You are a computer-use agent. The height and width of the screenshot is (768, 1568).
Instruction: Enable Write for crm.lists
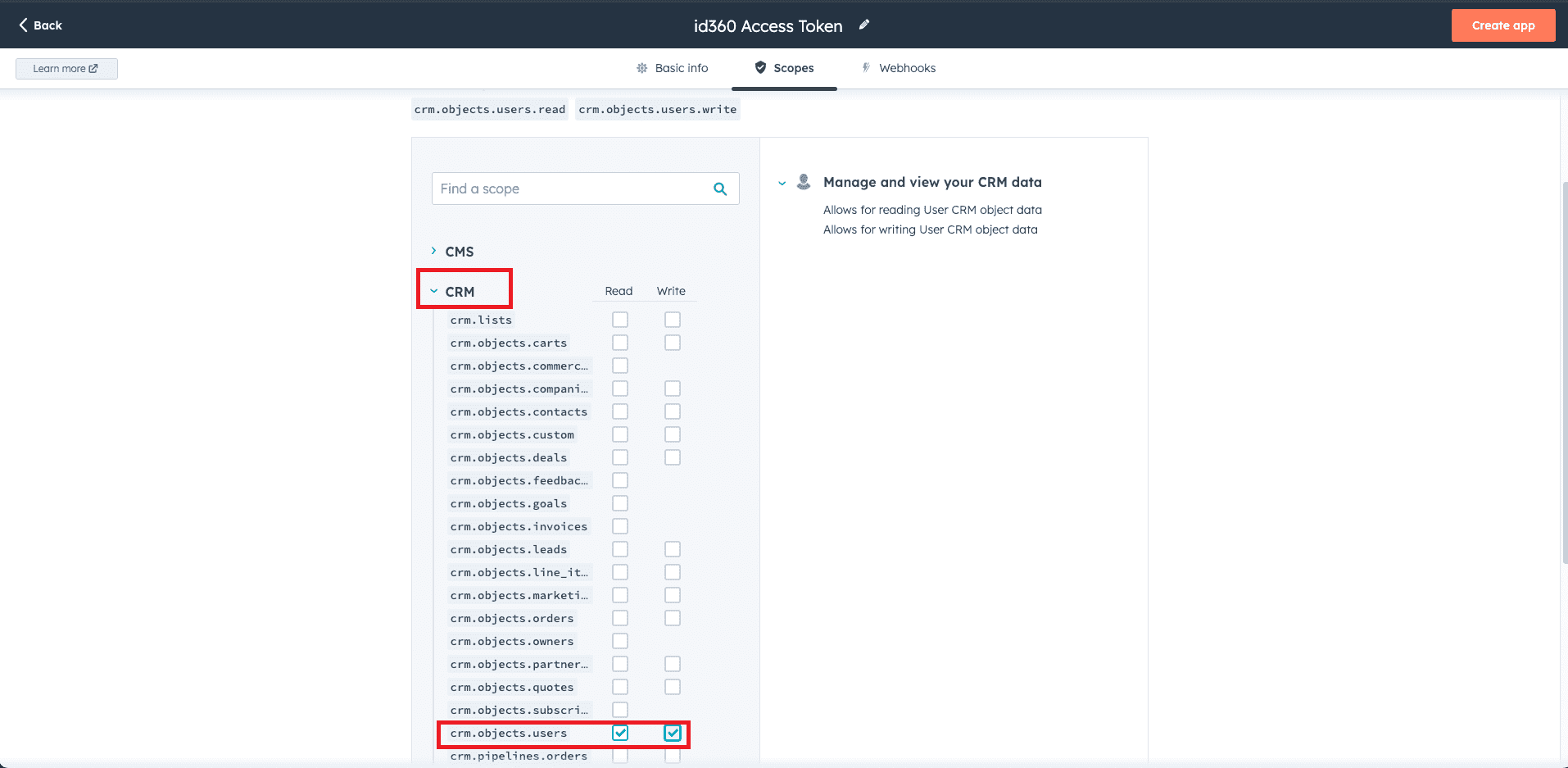point(673,320)
